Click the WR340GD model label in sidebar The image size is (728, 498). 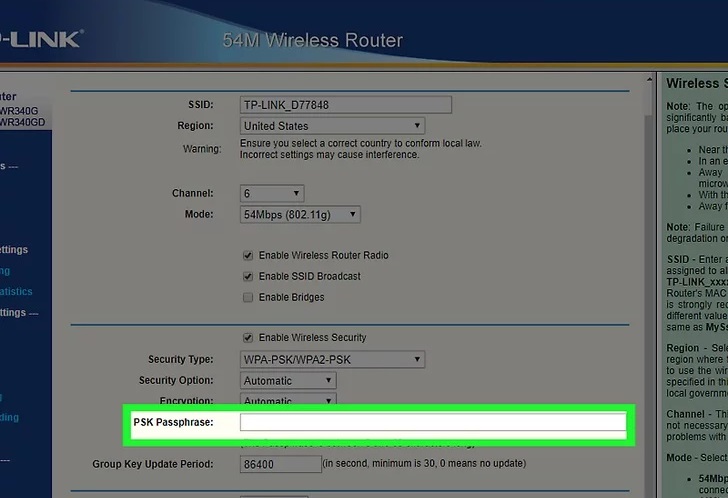tap(24, 122)
